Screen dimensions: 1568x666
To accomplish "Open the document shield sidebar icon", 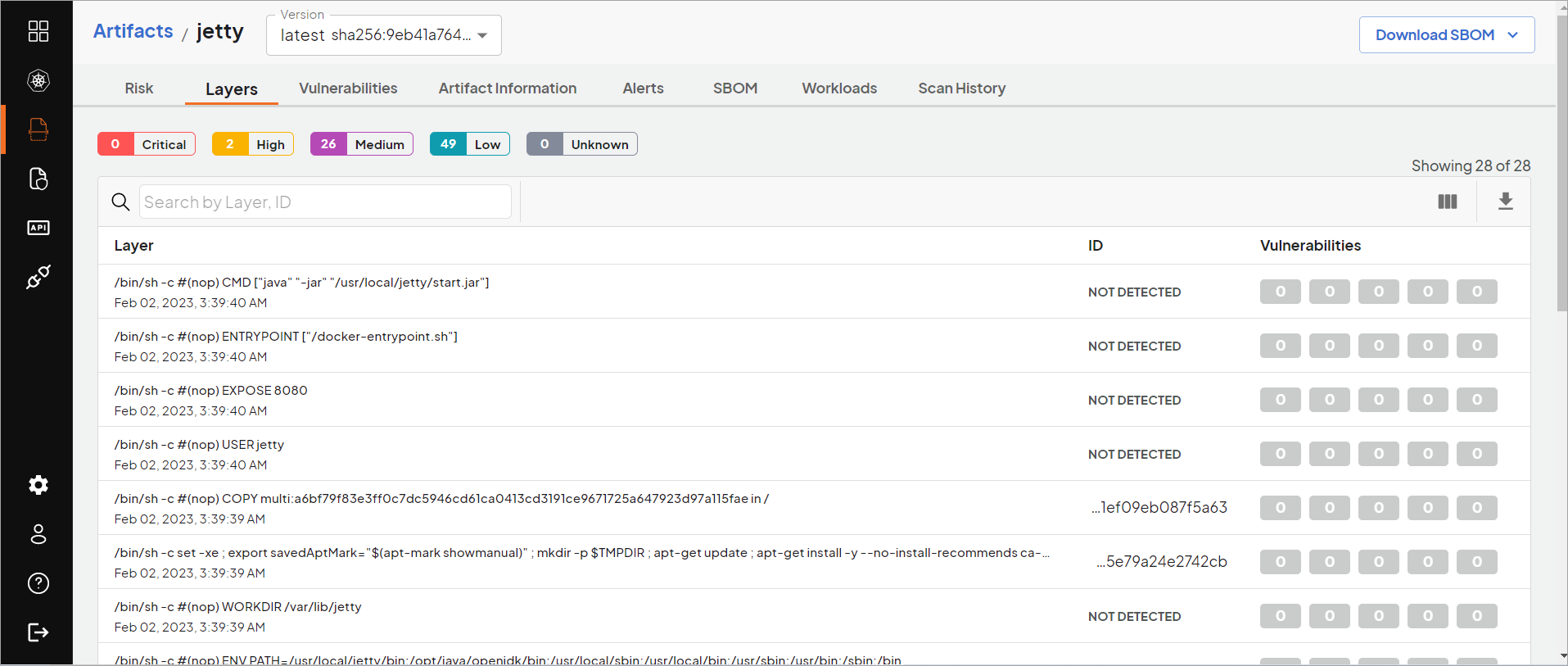I will (38, 179).
